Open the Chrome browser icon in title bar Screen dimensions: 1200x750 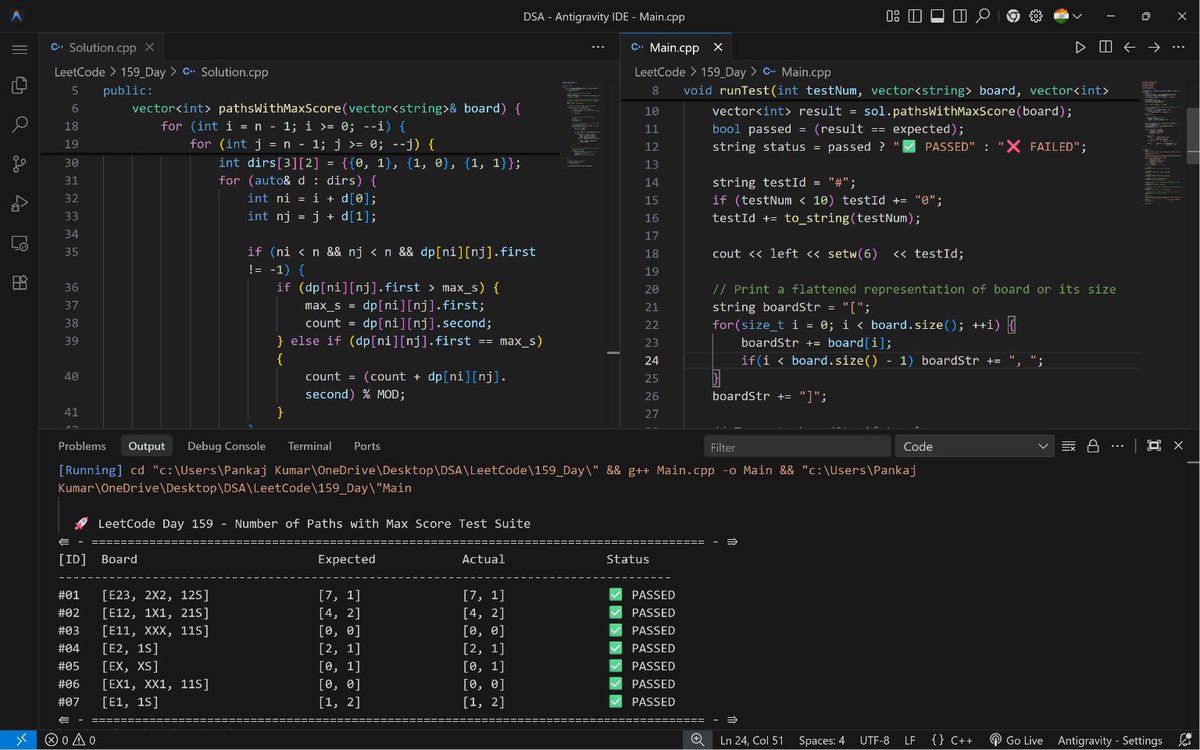coord(1013,16)
